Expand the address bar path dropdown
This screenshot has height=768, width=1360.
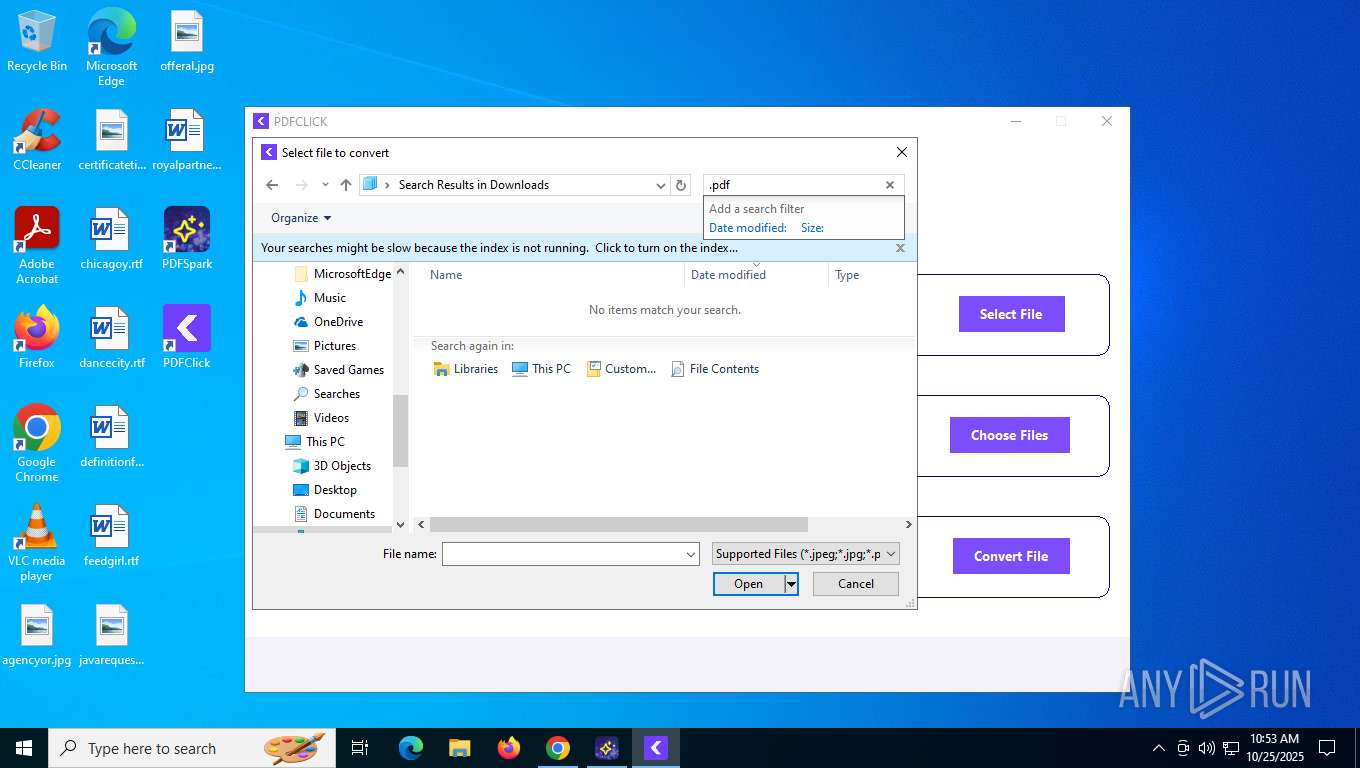tap(660, 185)
